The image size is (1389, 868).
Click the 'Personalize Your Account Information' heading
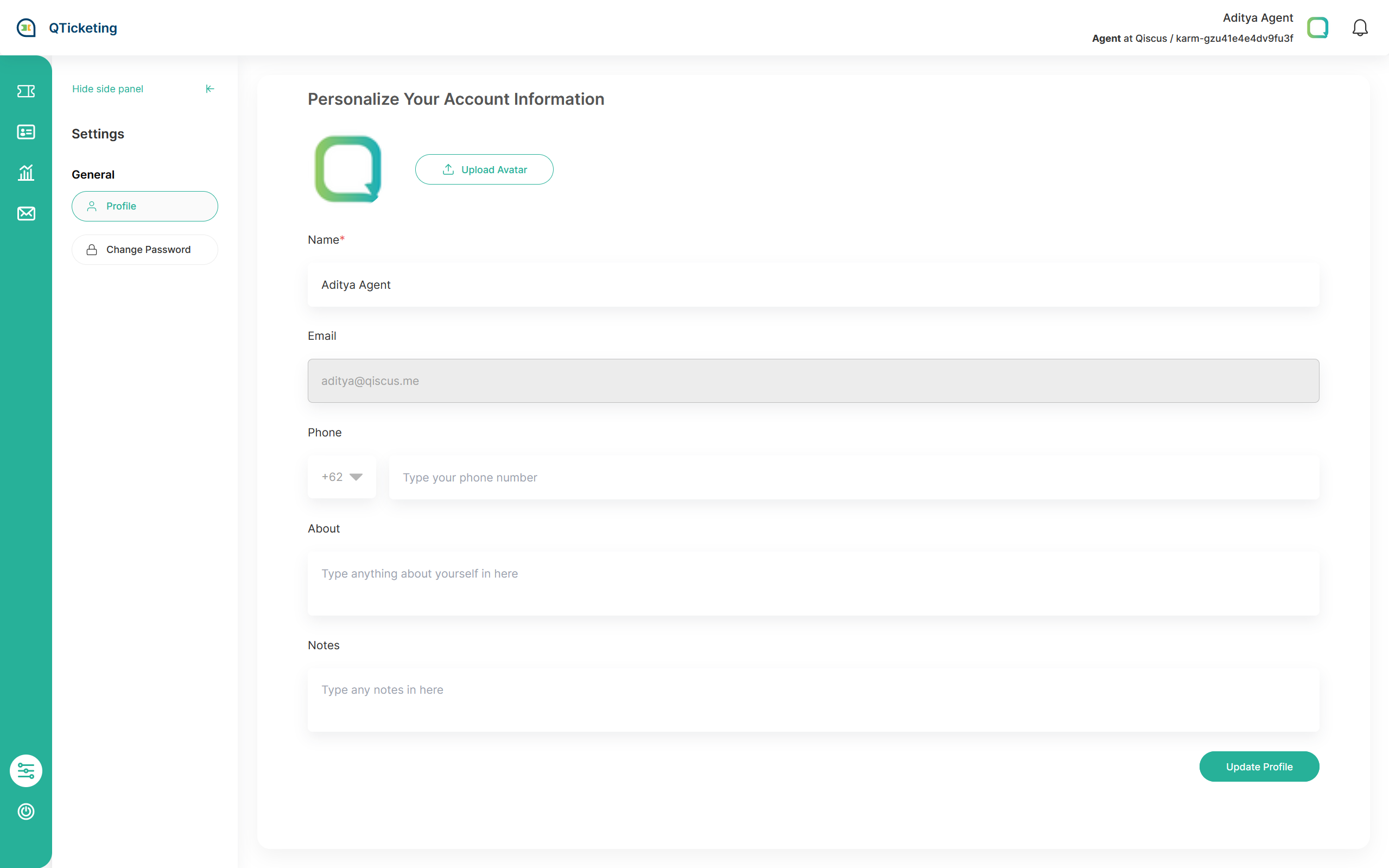coord(456,99)
